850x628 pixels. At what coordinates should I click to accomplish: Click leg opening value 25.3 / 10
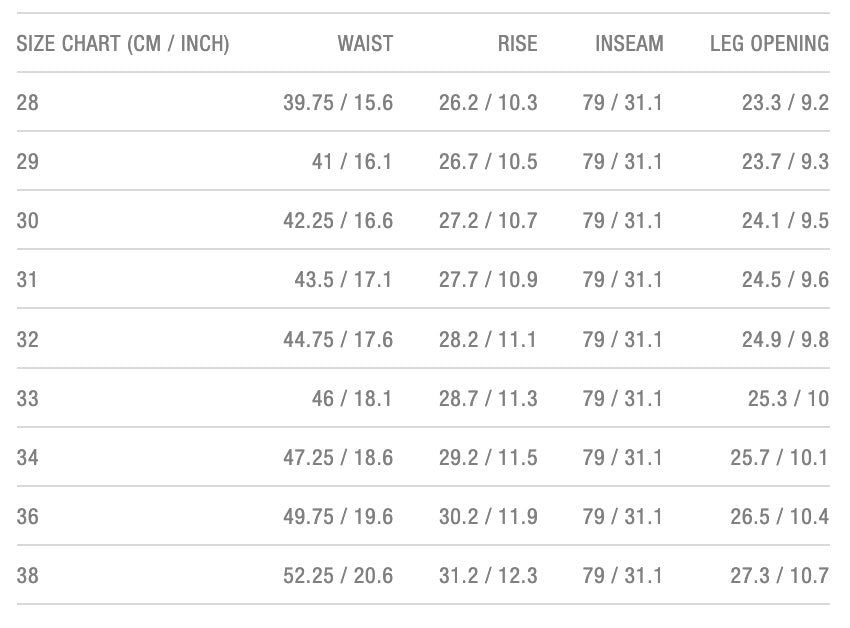pyautogui.click(x=788, y=398)
